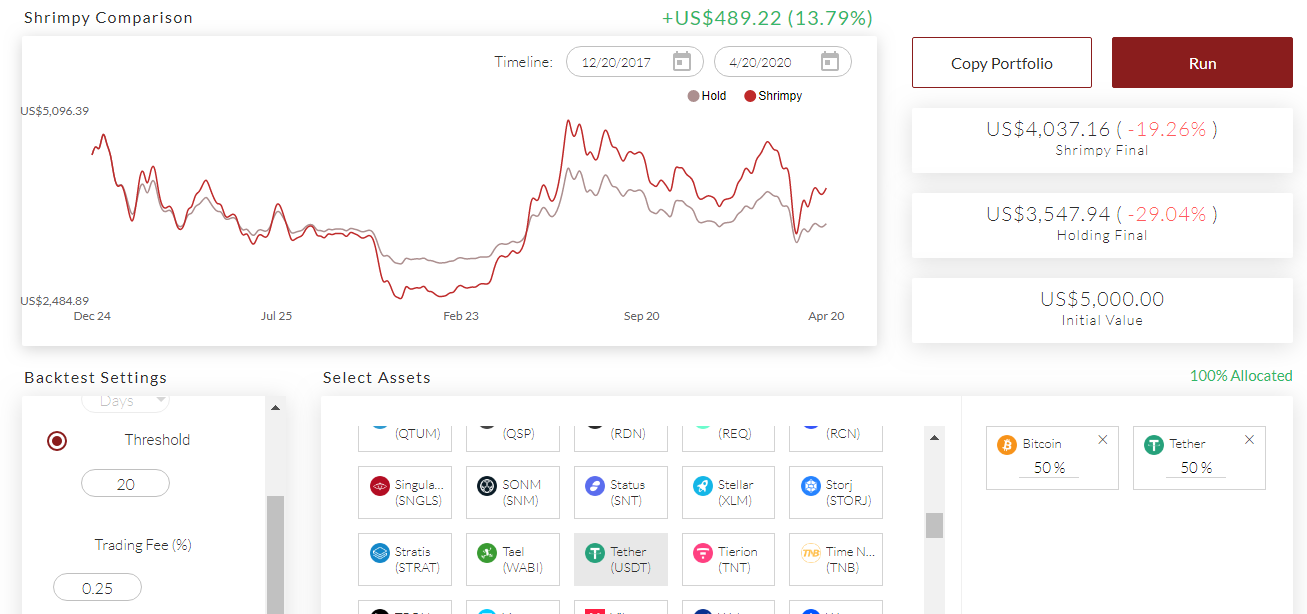Edit the Tether 50% allocation field

pyautogui.click(x=1196, y=468)
